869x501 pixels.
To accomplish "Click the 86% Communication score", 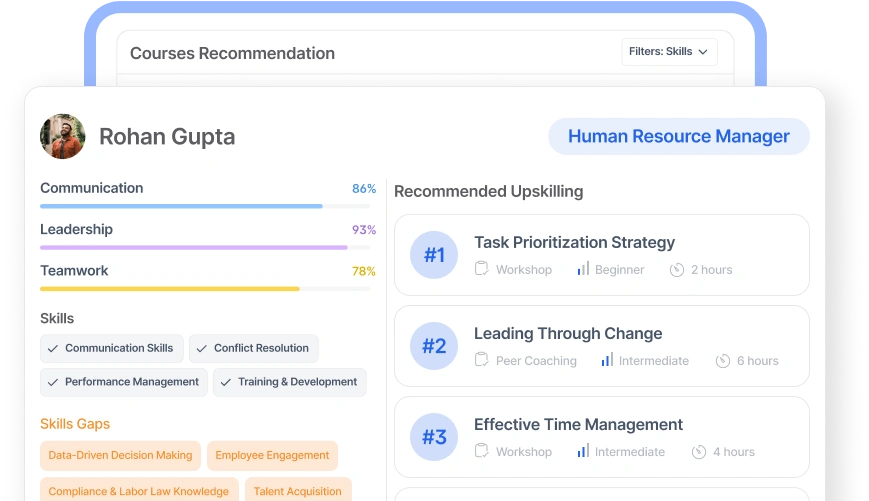I will point(364,188).
